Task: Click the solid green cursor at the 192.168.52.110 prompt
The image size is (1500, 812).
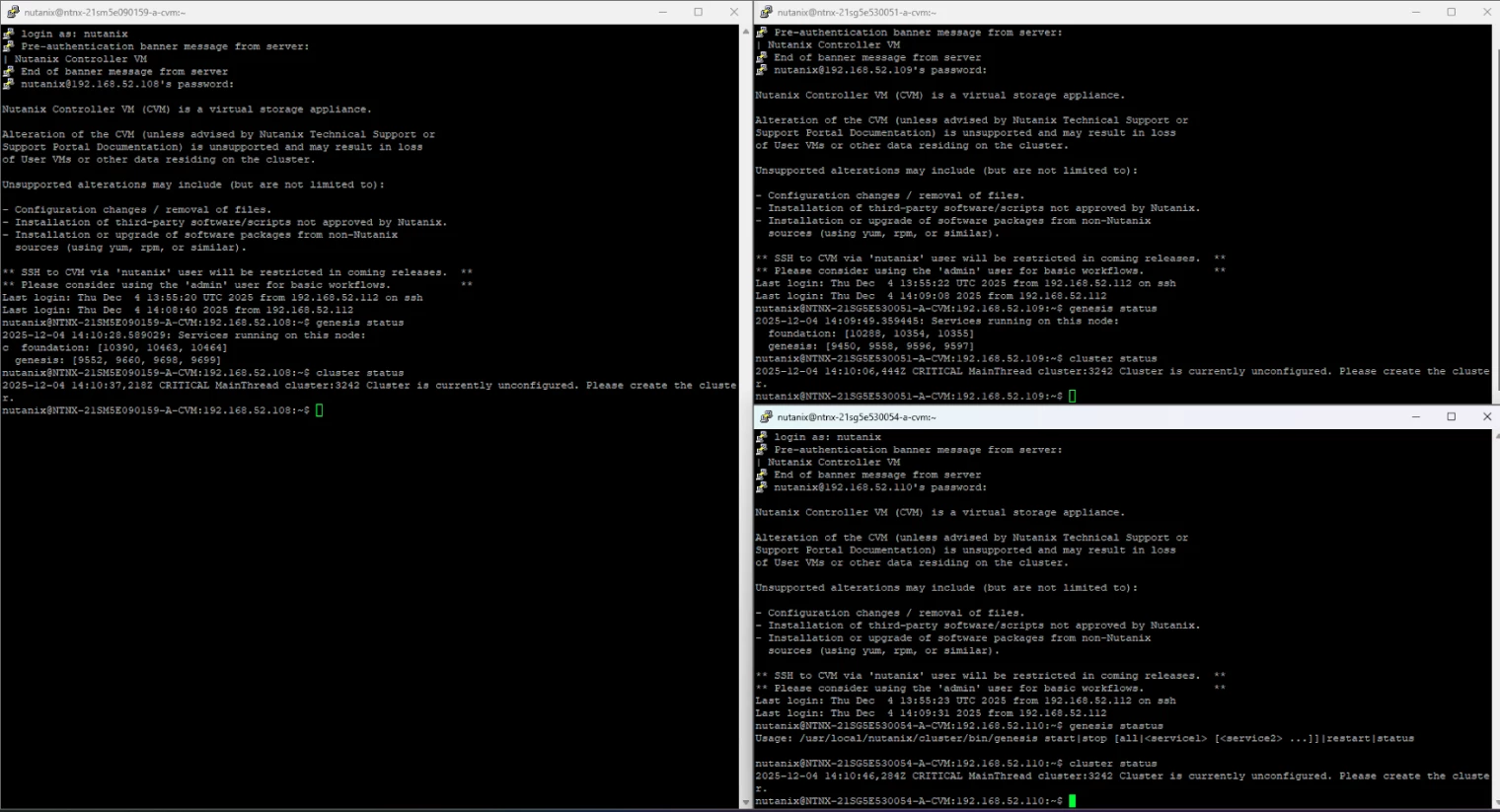Action: 1073,801
